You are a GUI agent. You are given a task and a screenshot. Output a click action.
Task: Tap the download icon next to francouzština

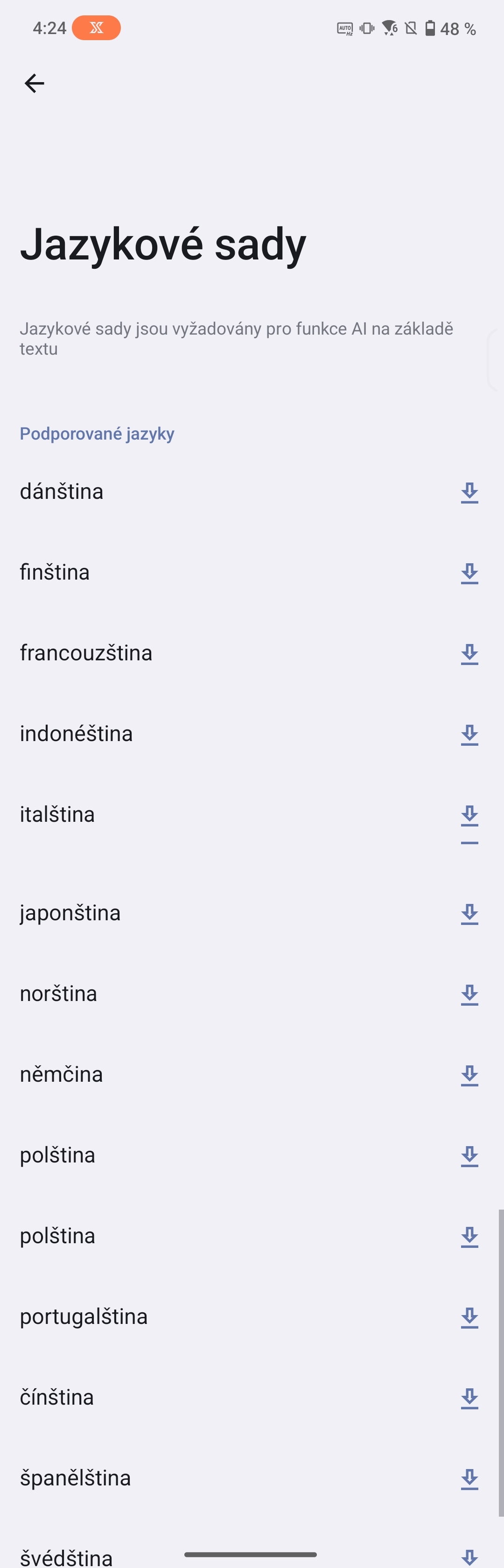click(469, 654)
